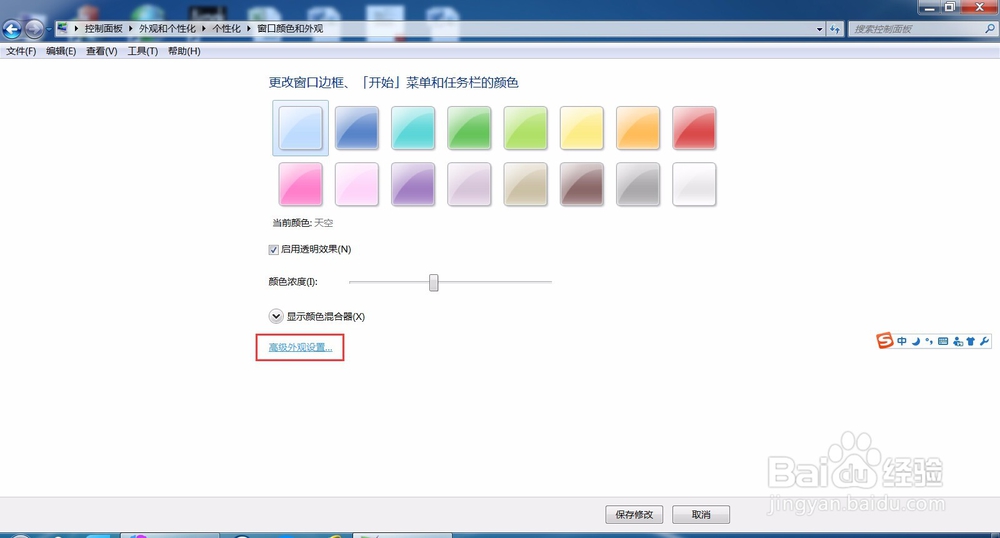Click the 高级外观设置... link
The width and height of the screenshot is (1000, 538).
click(300, 347)
